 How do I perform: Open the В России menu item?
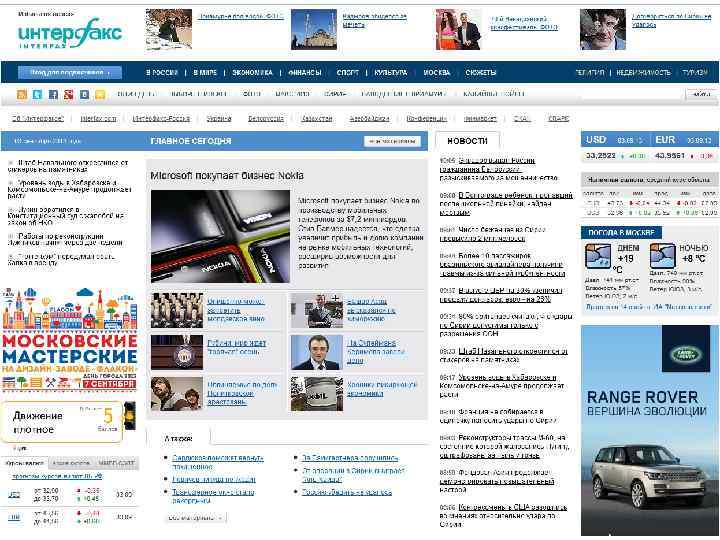click(x=162, y=73)
